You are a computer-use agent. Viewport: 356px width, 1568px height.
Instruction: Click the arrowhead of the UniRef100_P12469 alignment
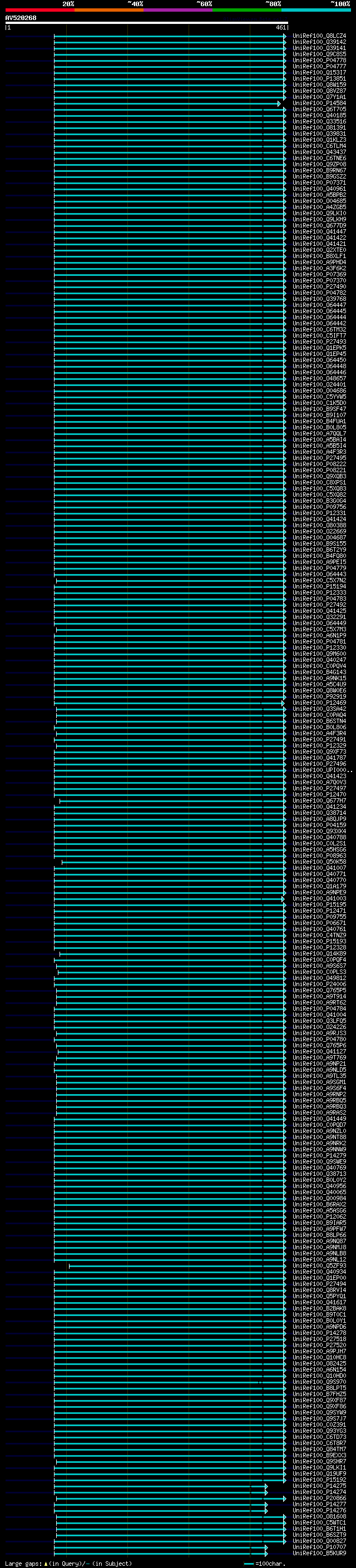[x=283, y=703]
